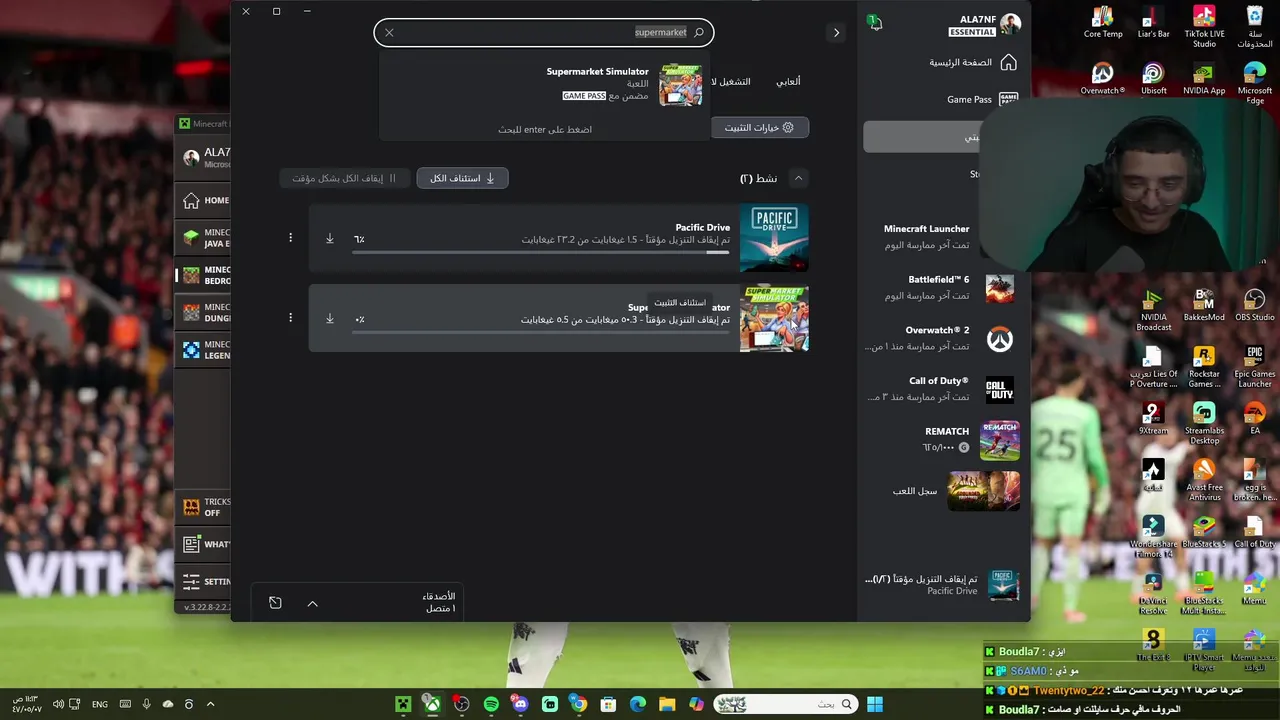Open Spotify in taskbar
Image resolution: width=1280 pixels, height=720 pixels.
(491, 705)
